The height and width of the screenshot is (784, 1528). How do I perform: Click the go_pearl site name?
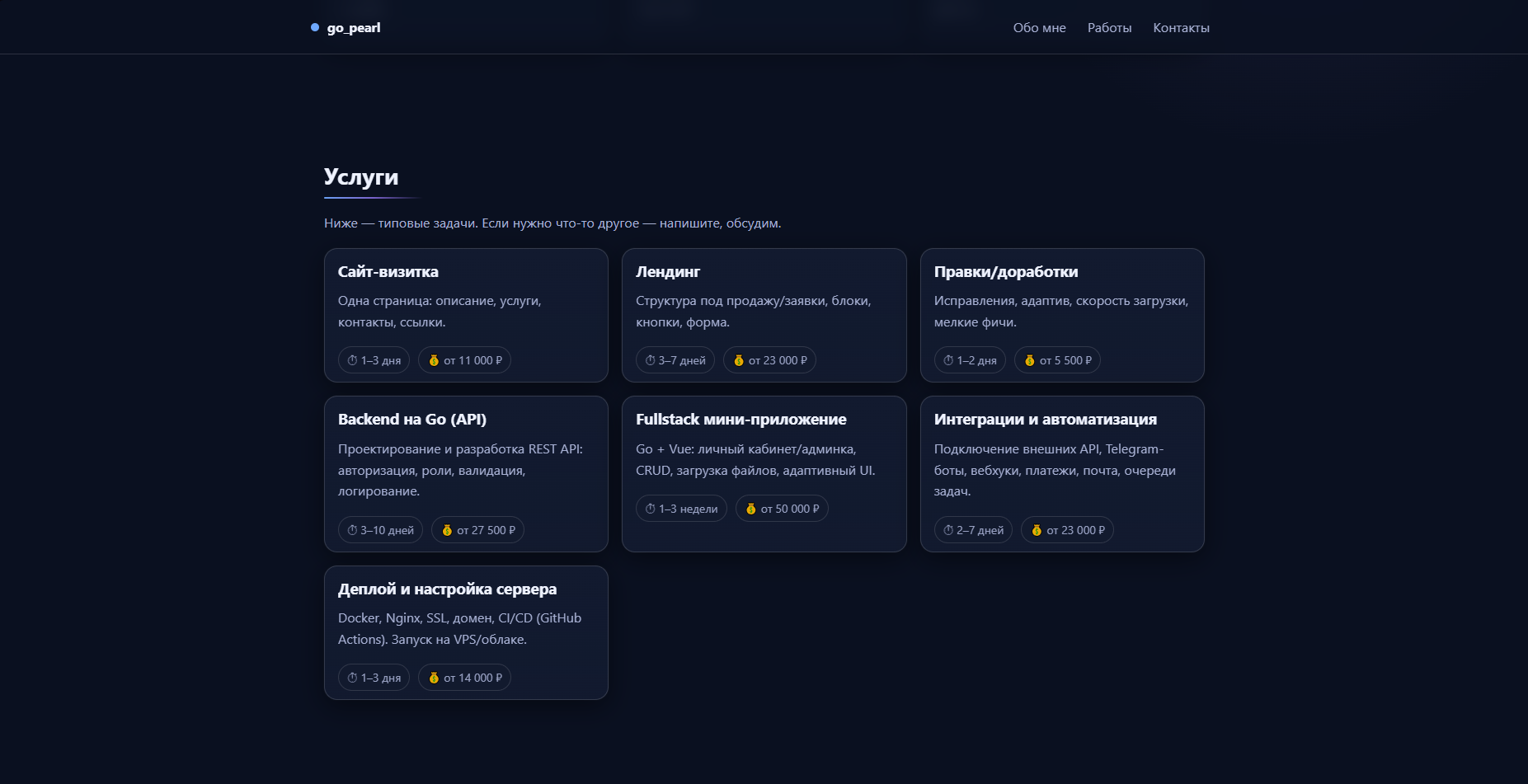[x=354, y=28]
